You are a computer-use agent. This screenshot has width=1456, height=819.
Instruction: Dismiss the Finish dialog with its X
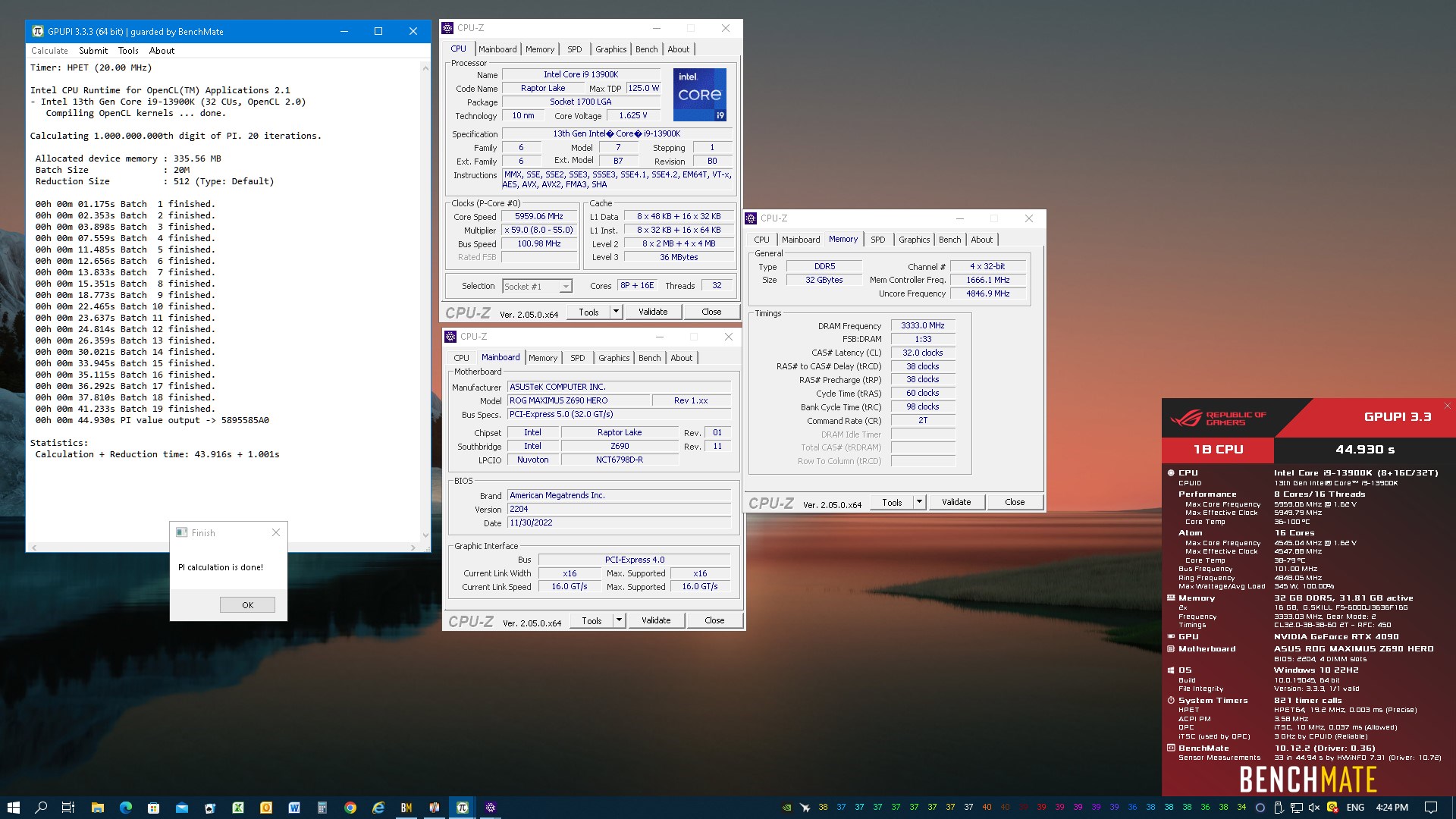(x=276, y=533)
